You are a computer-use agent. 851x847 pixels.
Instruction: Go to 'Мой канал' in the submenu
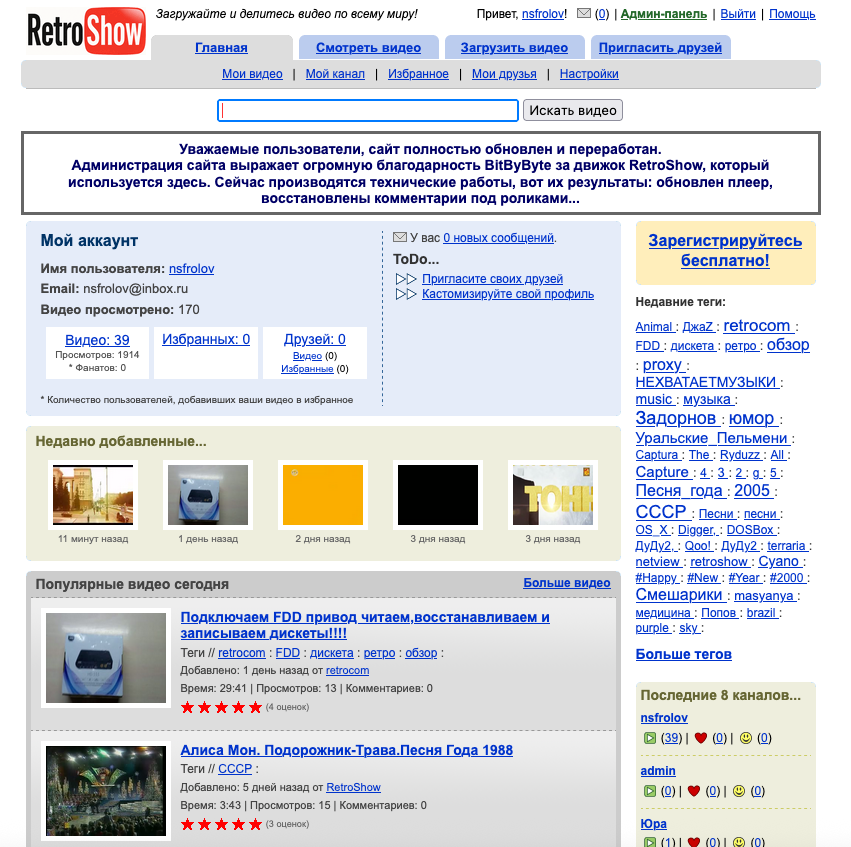pos(335,74)
